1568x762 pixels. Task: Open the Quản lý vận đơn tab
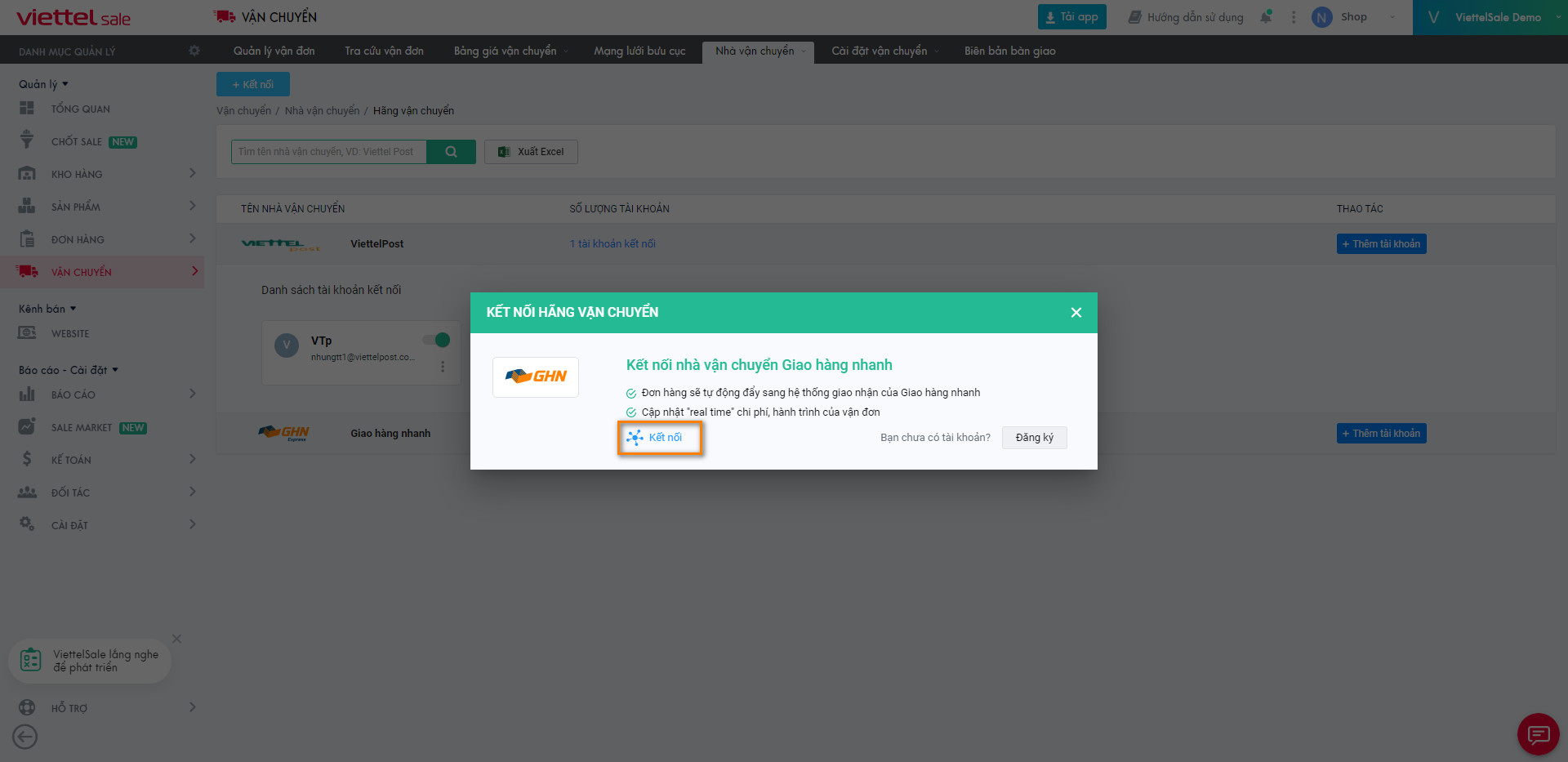point(274,51)
